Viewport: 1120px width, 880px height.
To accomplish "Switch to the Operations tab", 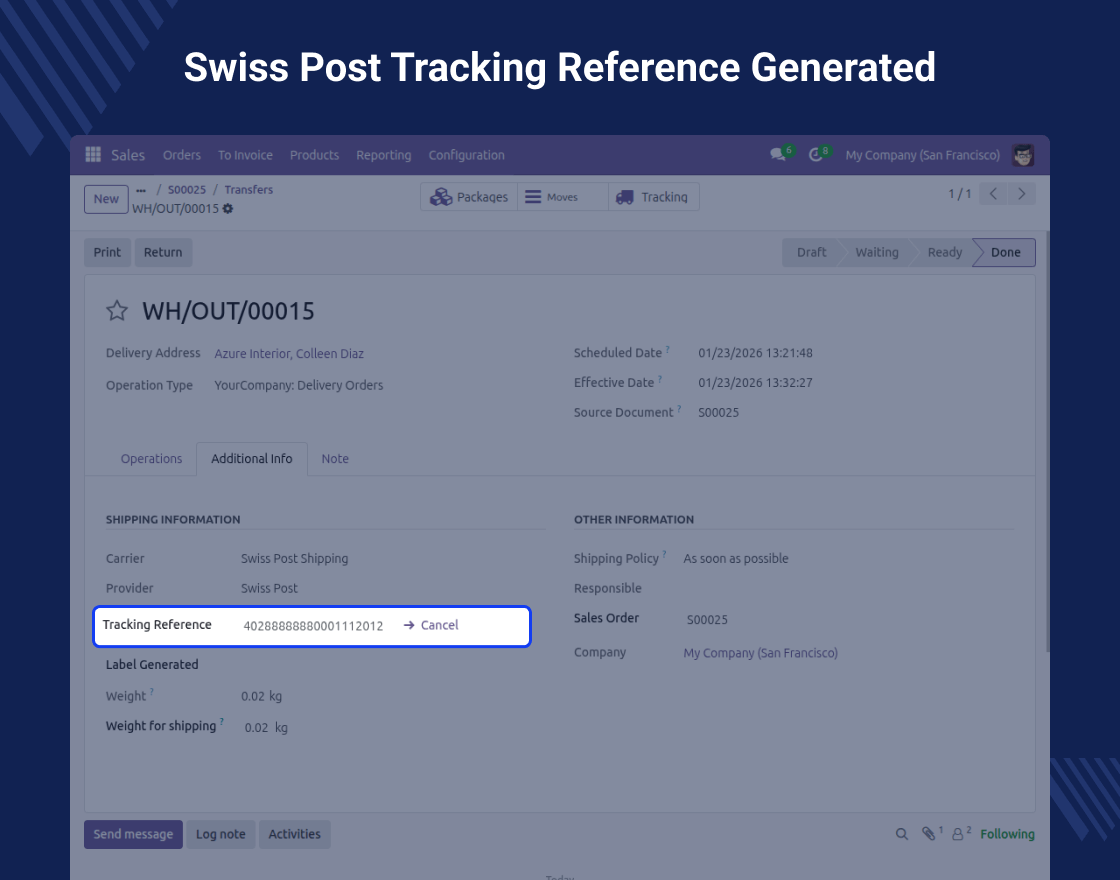I will click(151, 459).
